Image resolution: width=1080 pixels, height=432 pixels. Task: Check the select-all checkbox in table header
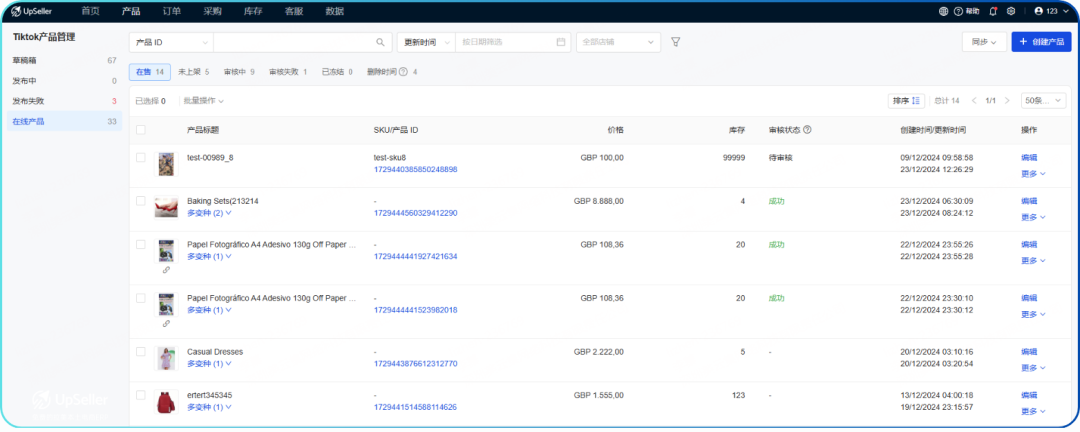[x=141, y=129]
